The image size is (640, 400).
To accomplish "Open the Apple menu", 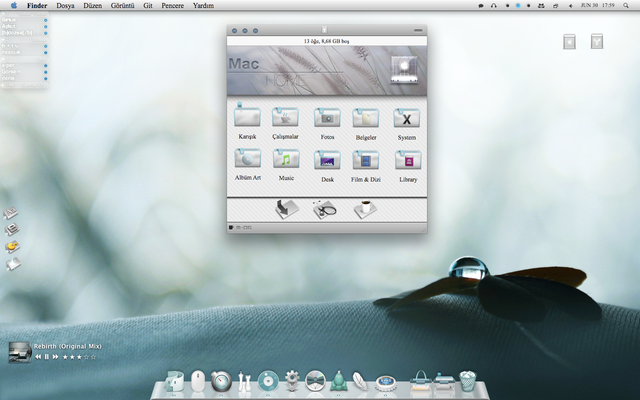I will click(x=14, y=5).
